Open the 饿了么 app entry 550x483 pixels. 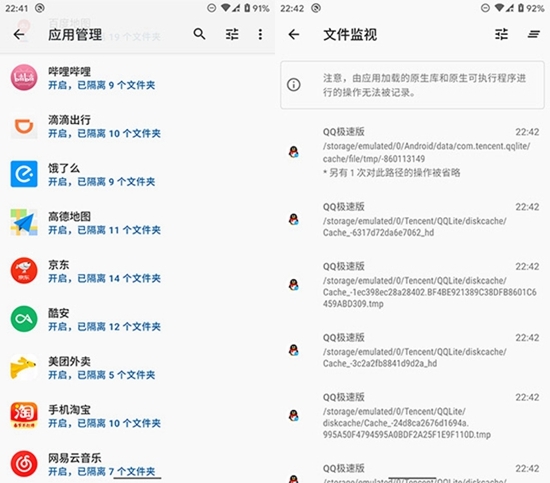click(138, 174)
